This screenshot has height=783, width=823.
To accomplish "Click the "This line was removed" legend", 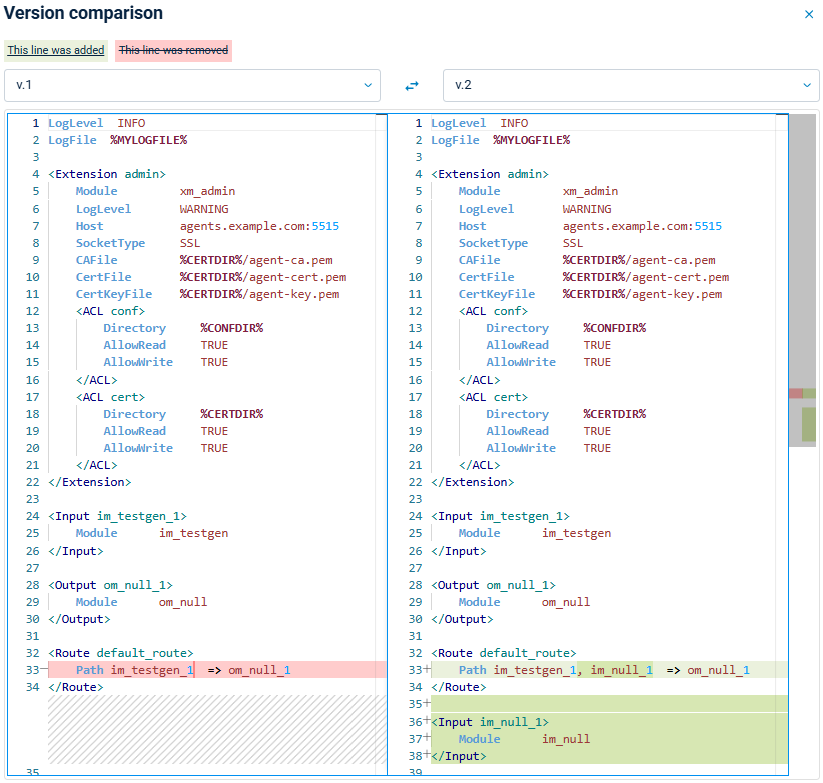I will 172,49.
